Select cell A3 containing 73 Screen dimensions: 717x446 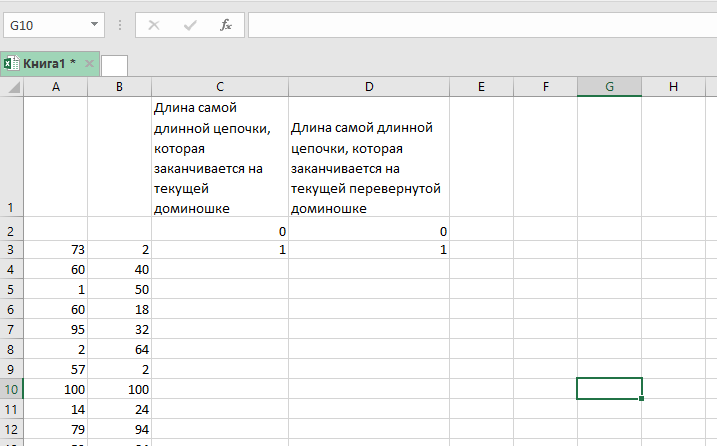(x=55, y=250)
